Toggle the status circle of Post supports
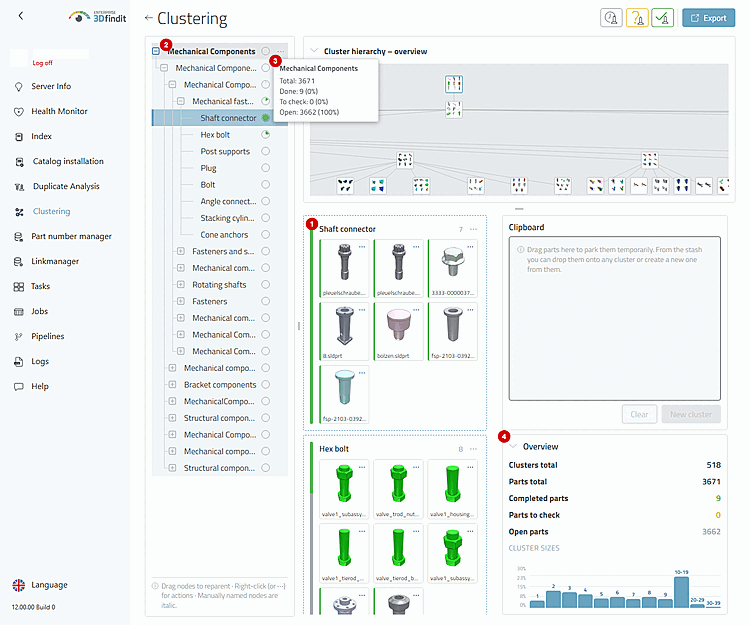750x625 pixels. click(265, 151)
